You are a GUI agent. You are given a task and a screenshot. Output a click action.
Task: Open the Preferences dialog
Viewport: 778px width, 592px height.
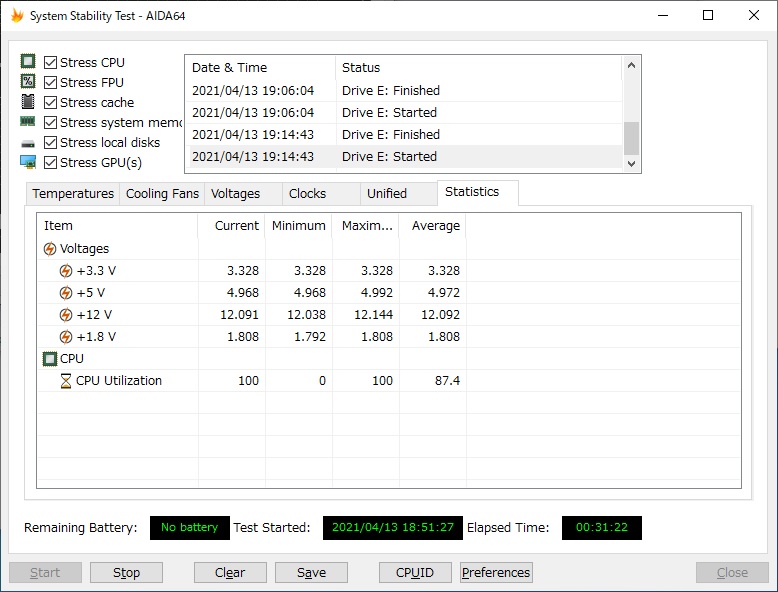(496, 573)
